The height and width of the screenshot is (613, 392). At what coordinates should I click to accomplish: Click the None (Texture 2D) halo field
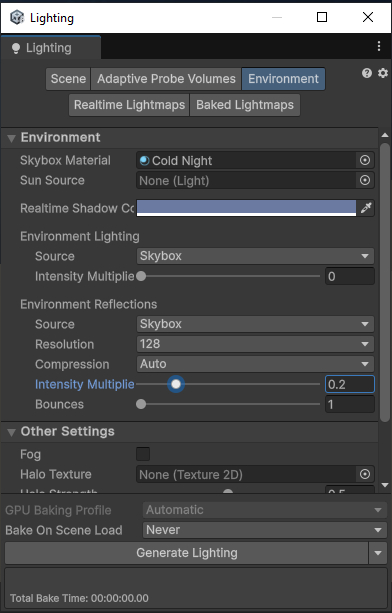[x=246, y=474]
